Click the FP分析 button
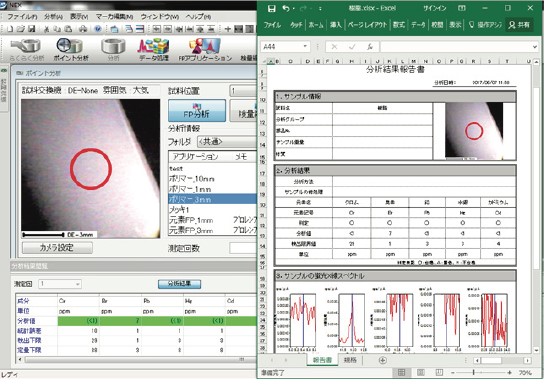Image resolution: width=545 pixels, height=385 pixels. click(x=197, y=110)
